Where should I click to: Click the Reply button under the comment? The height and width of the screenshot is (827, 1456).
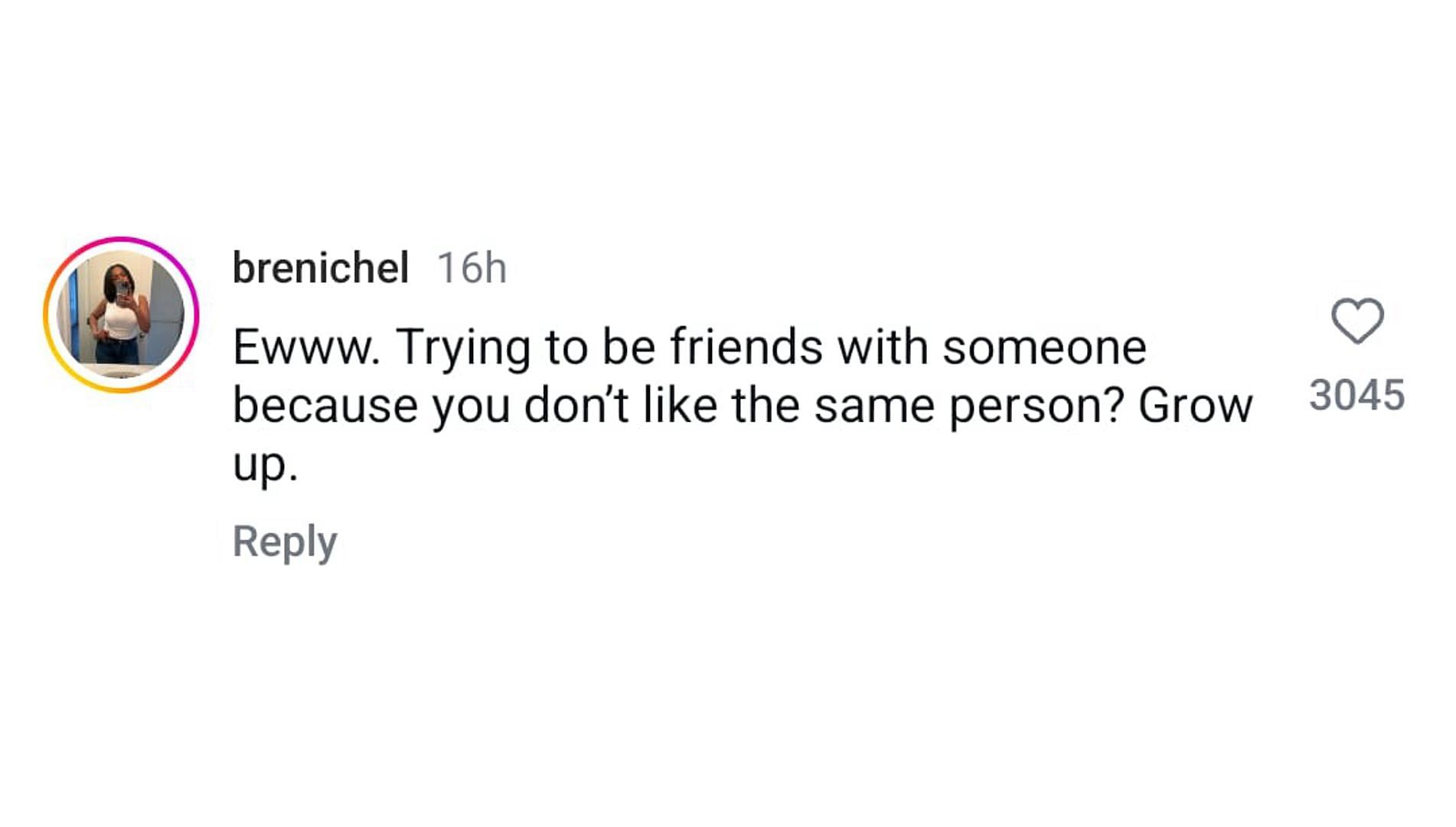(285, 542)
